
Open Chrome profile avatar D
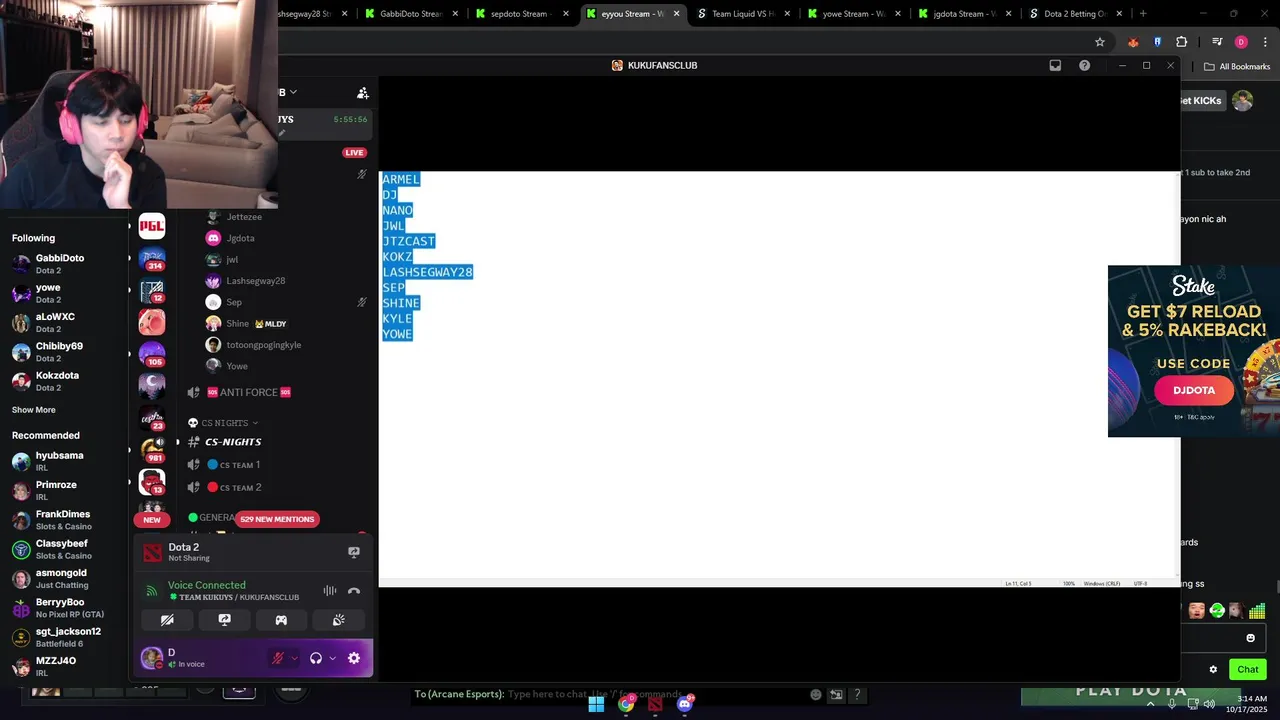tap(1241, 42)
